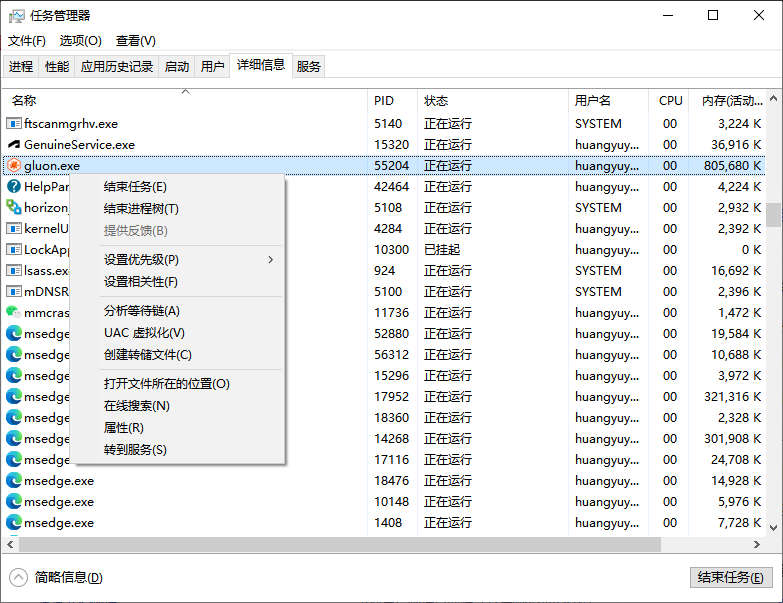Click the ftscanmgrhv.exe process icon
This screenshot has height=603, width=783.
pos(14,124)
